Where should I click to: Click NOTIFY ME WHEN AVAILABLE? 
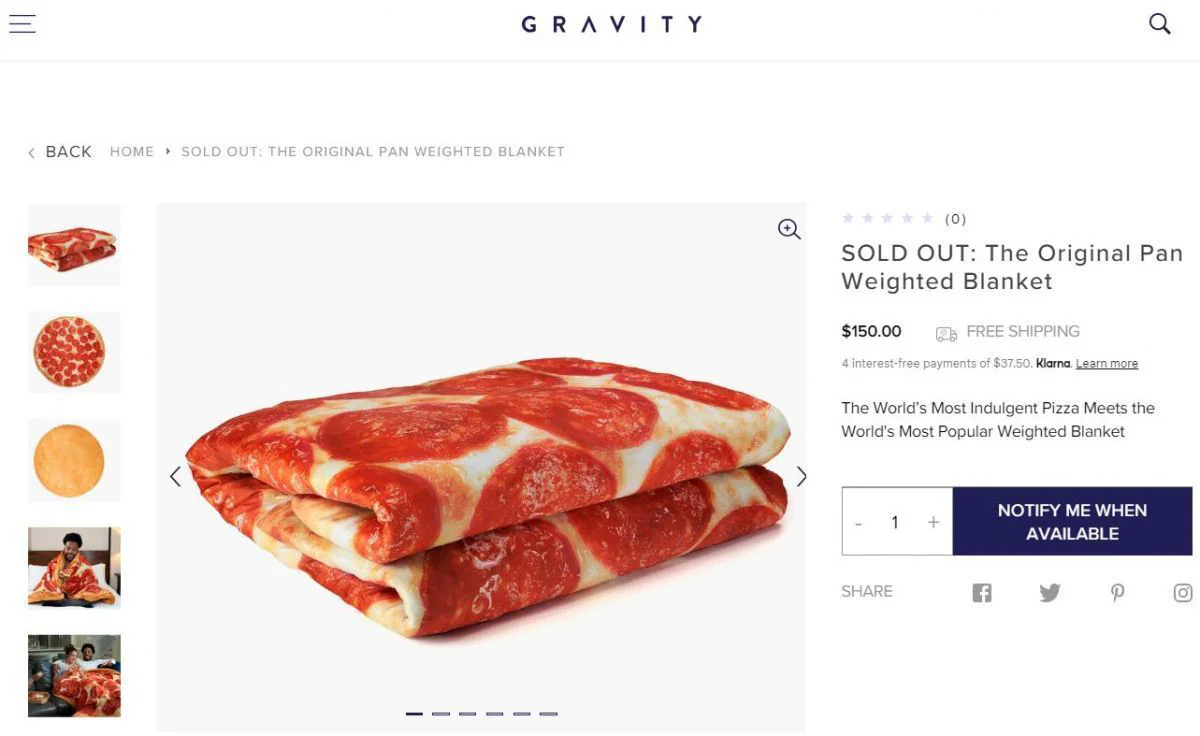pos(1071,521)
